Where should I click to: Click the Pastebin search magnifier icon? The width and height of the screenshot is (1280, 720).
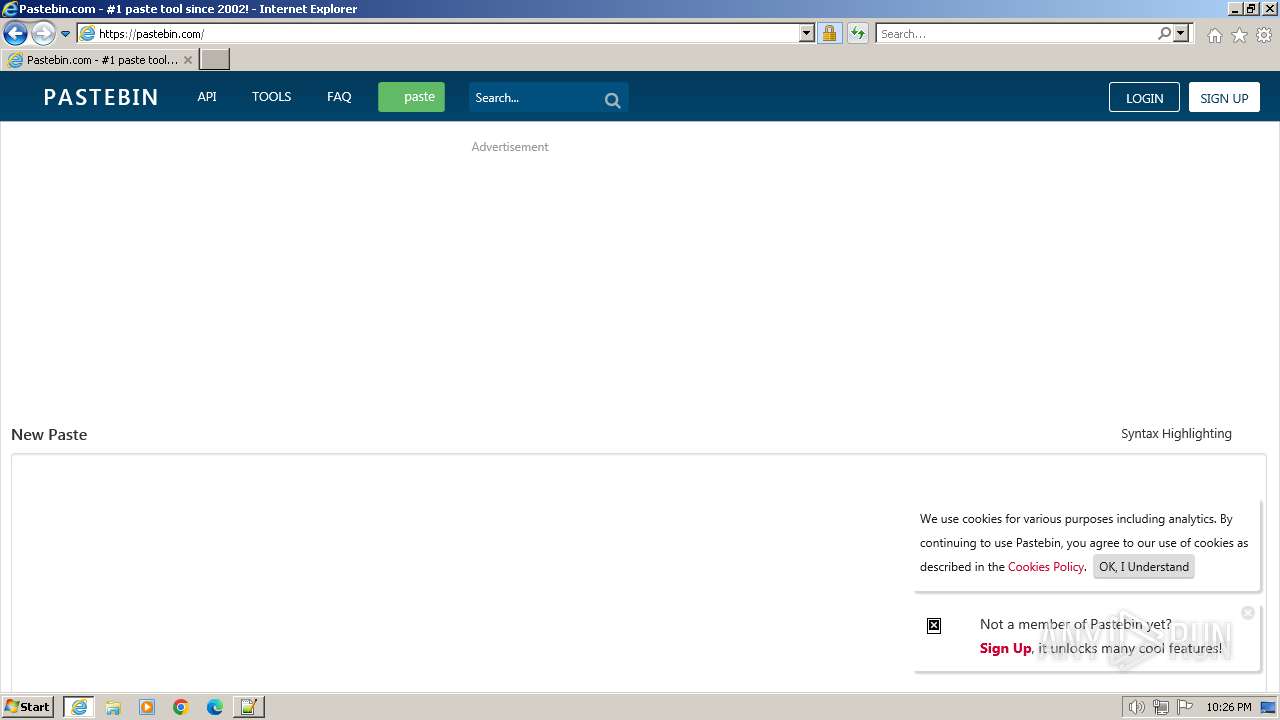tap(613, 99)
